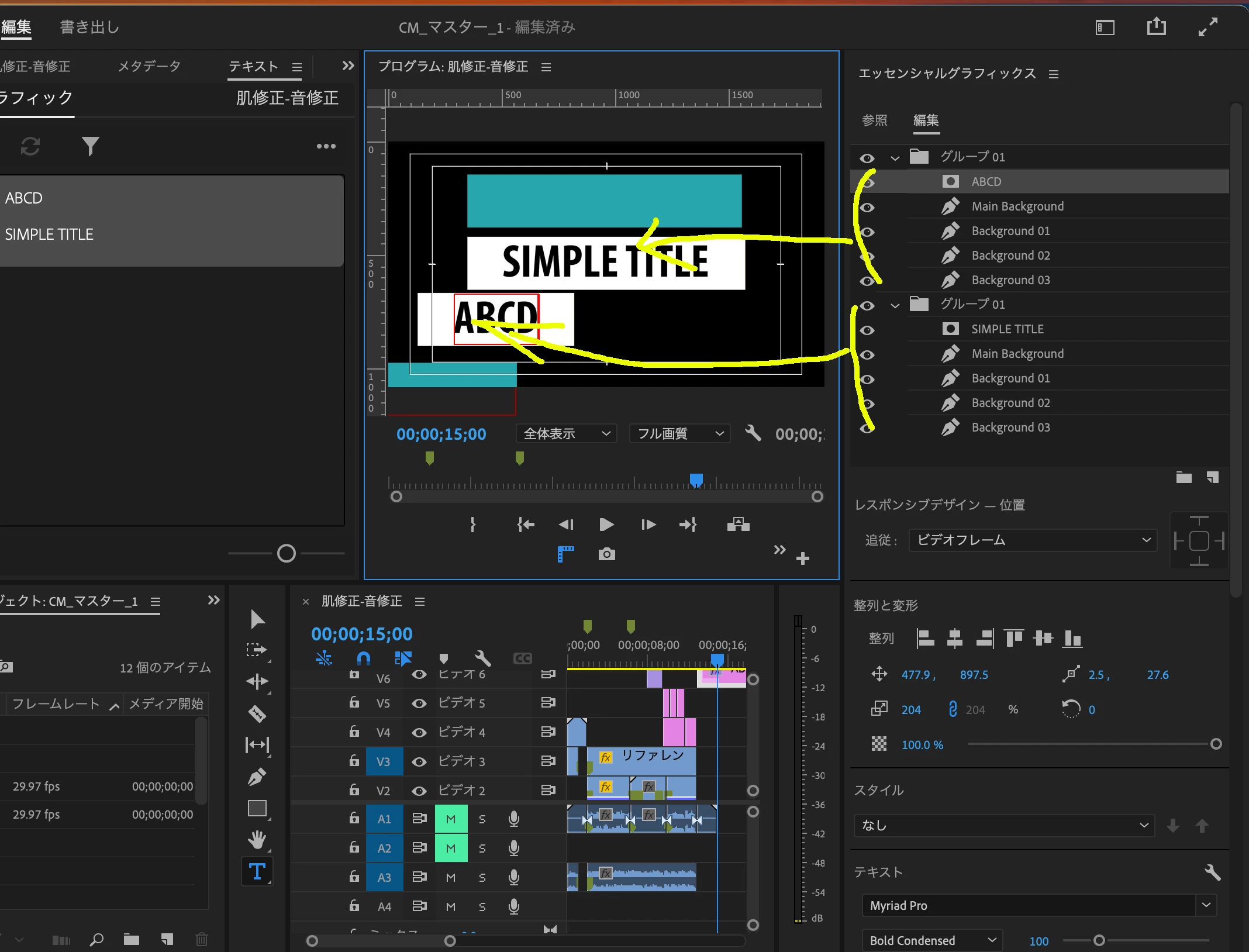
Task: Click Export Frame camera icon
Action: 606,554
